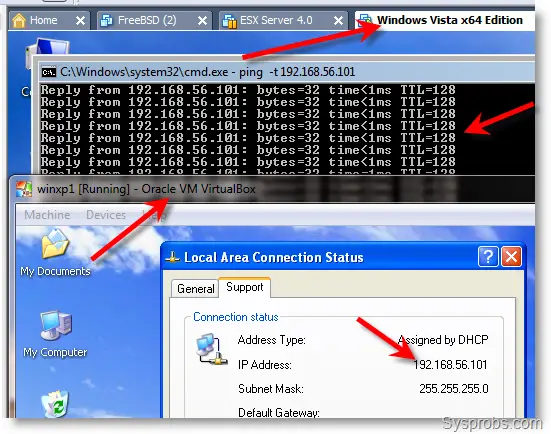This screenshot has width=551, height=434.
Task: Open the Machine menu in VirtualBox
Action: coord(47,214)
